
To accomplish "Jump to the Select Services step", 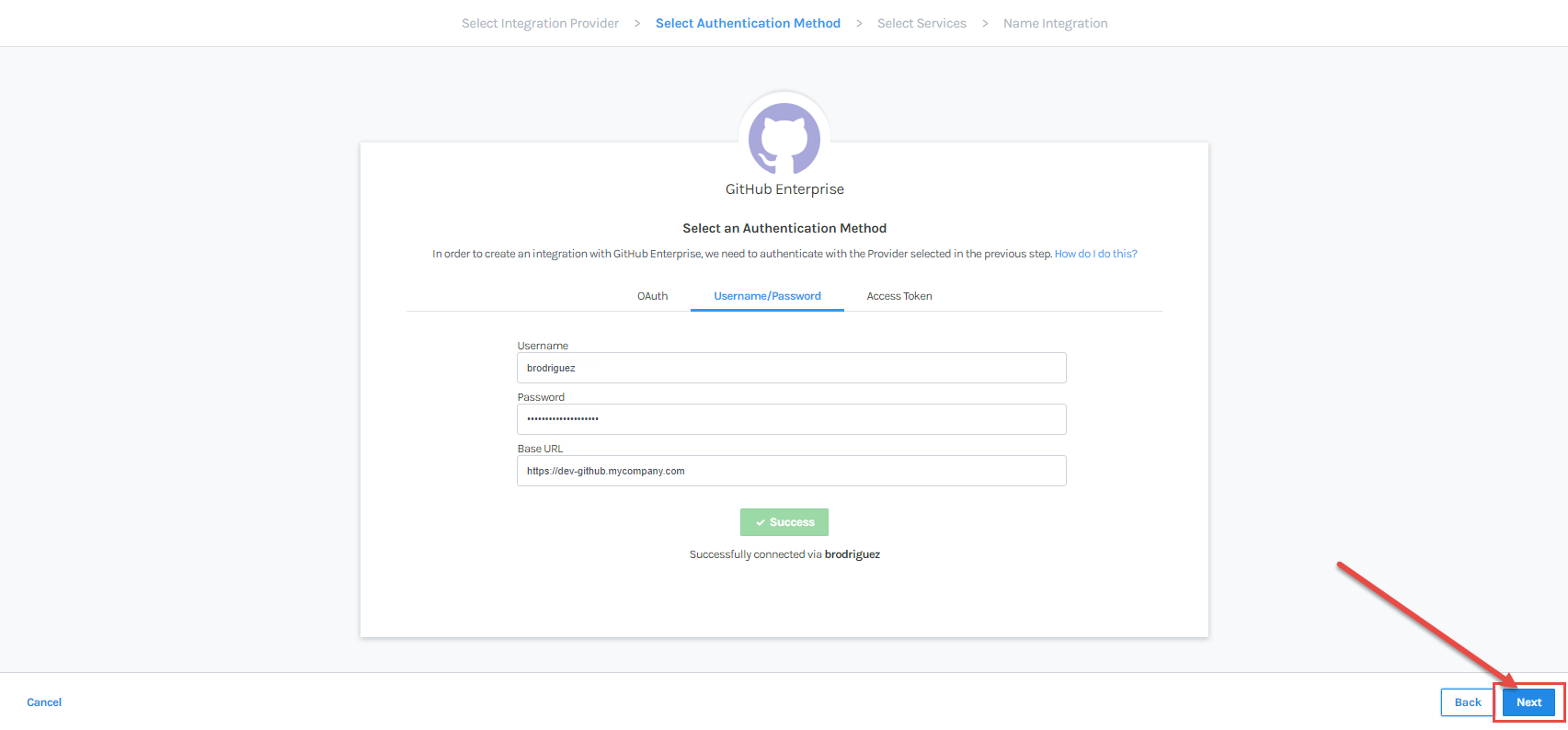I will [x=921, y=23].
